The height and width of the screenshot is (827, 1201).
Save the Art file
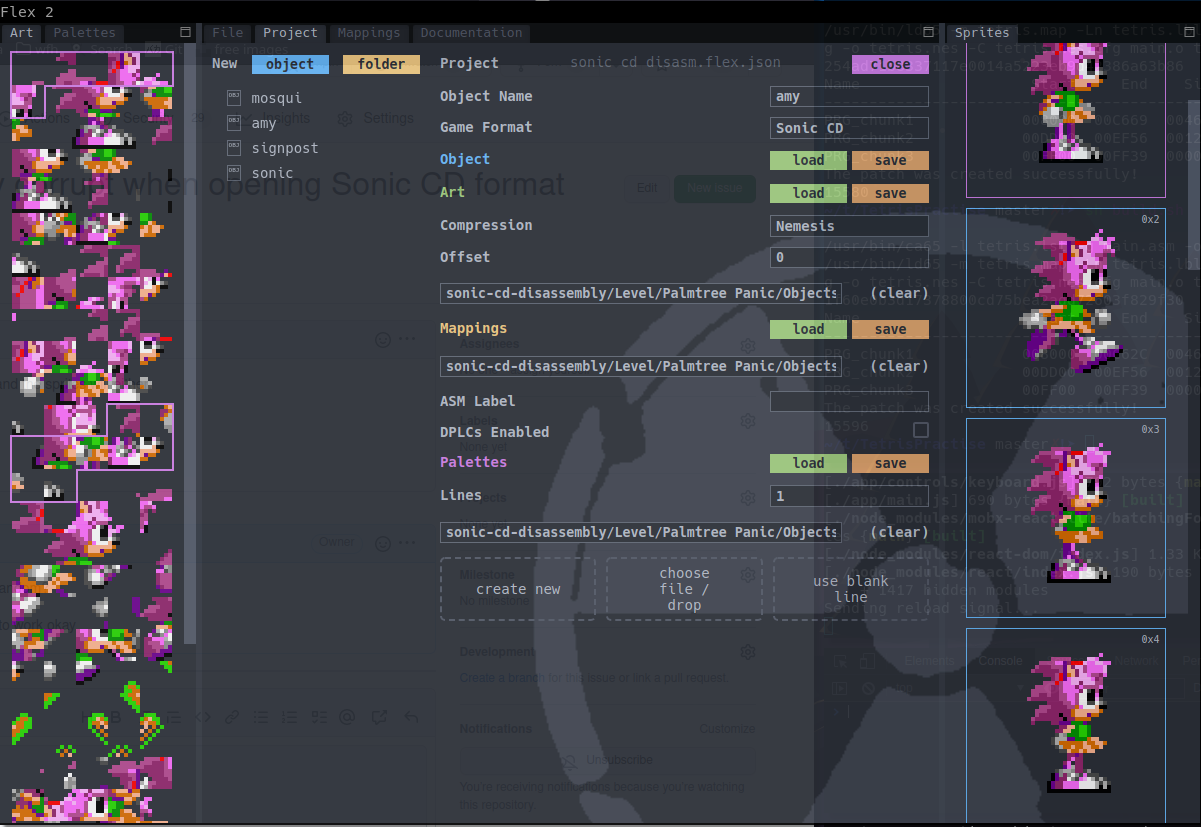890,193
